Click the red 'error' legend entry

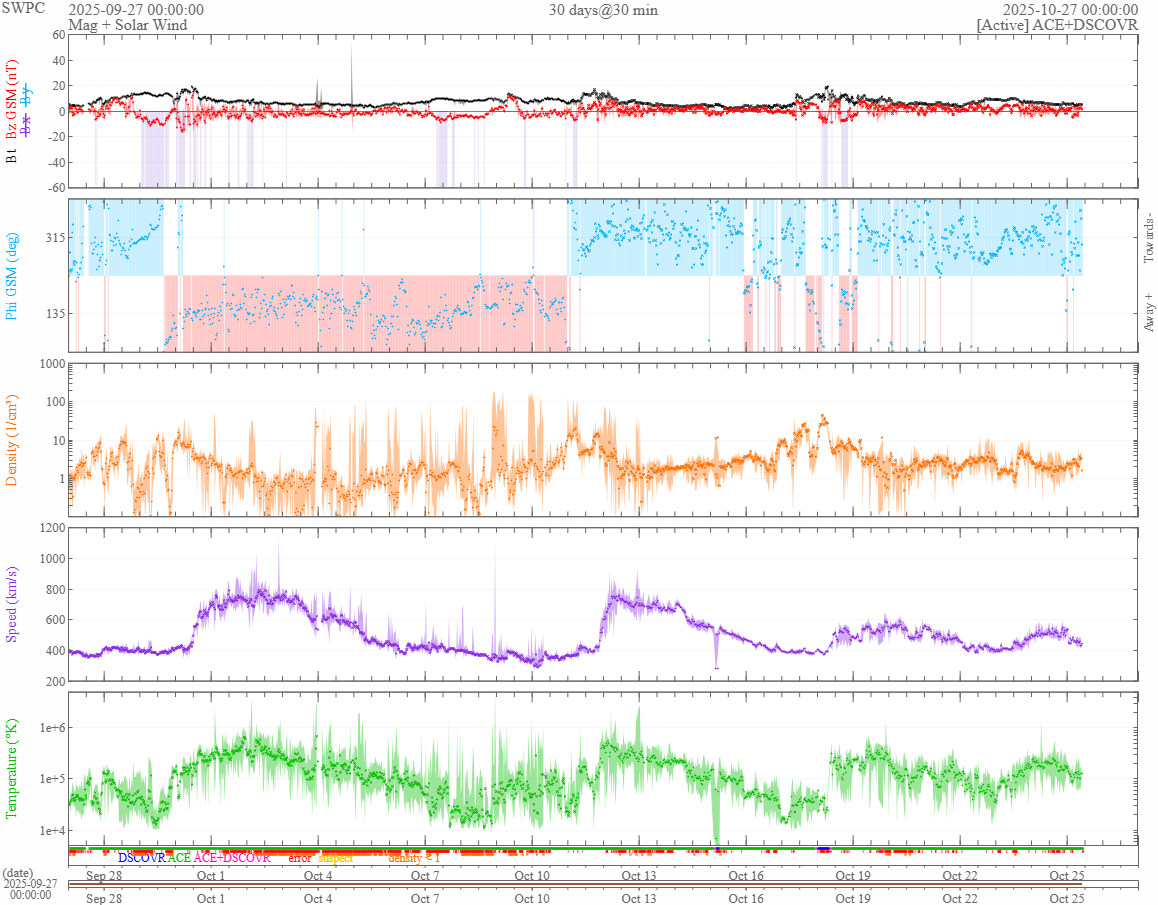coord(299,858)
